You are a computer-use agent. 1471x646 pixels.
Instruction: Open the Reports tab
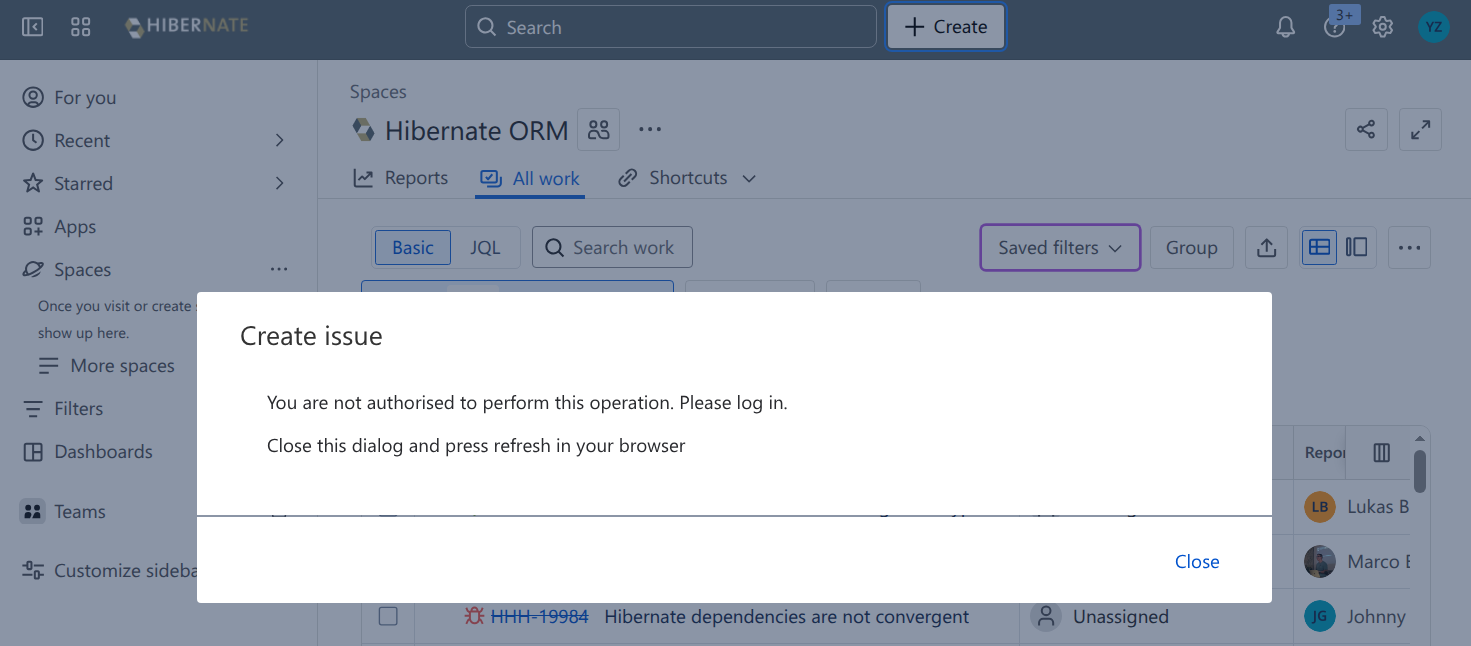click(x=401, y=178)
